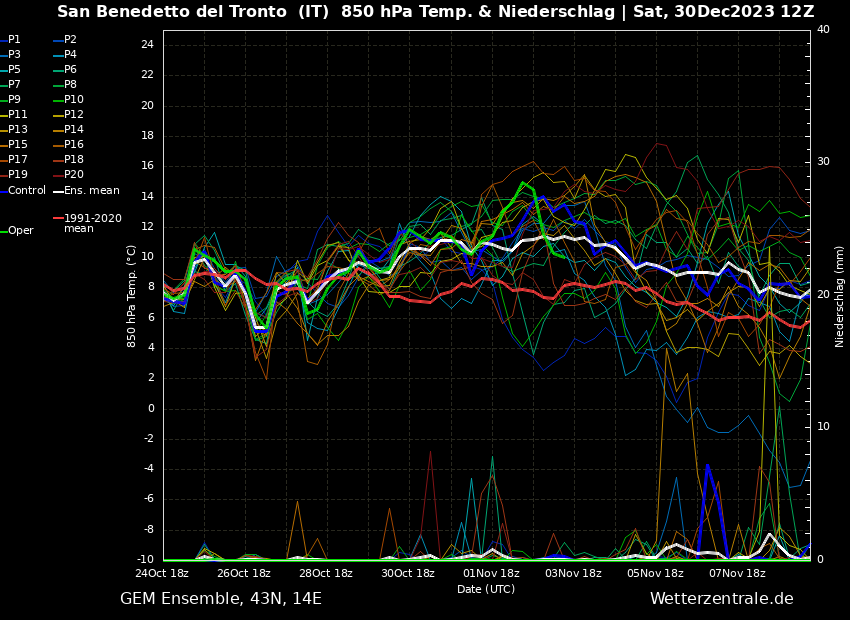Click the 07Nov 18z date tick label
This screenshot has height=620, width=850.
[737, 574]
